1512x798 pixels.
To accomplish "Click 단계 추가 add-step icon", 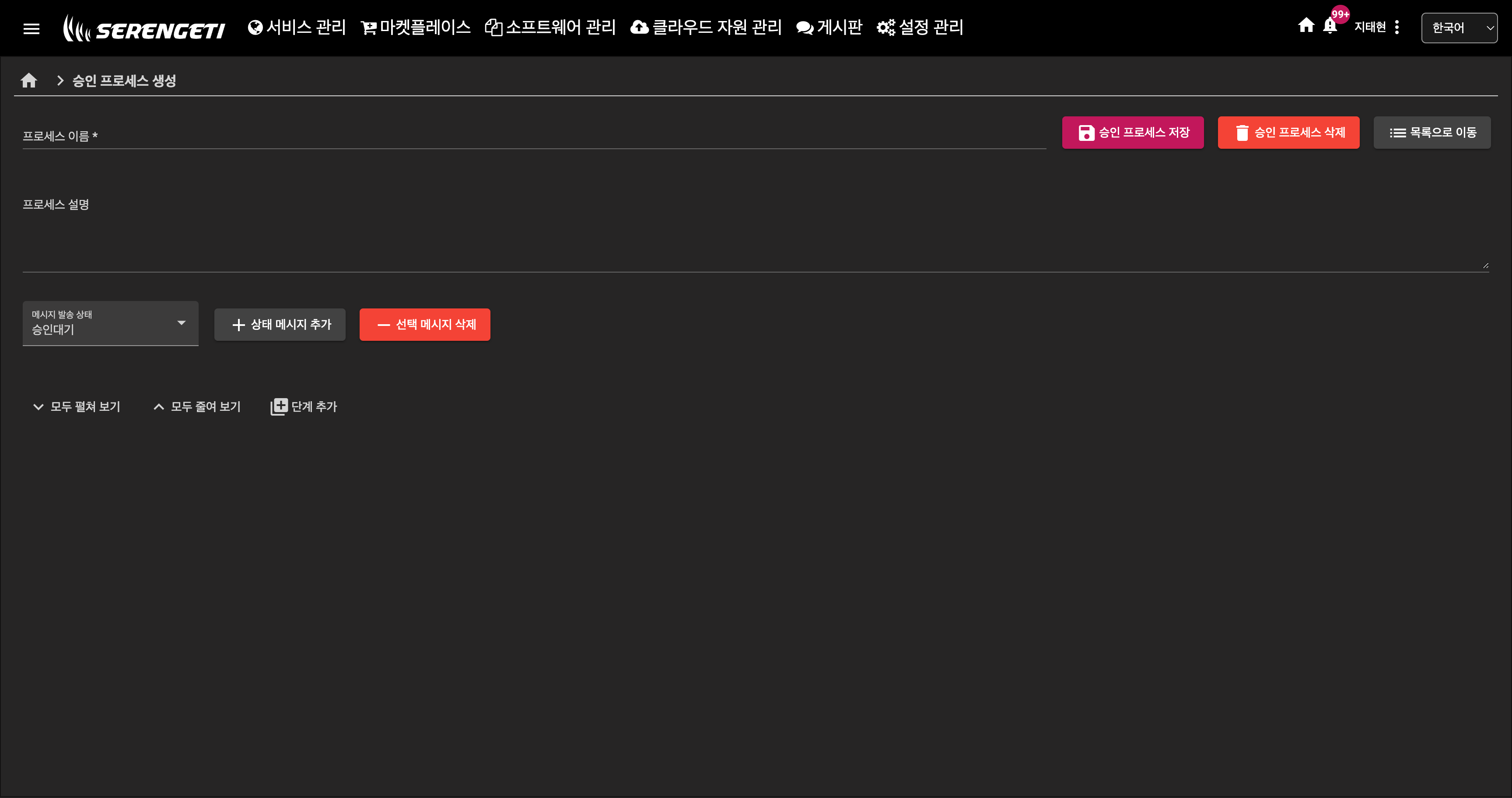I will (x=280, y=406).
